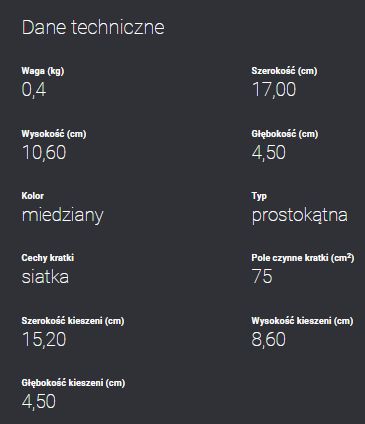Select the Głębokość kieszeni (cm) label
This screenshot has height=424, width=365.
[x=73, y=383]
